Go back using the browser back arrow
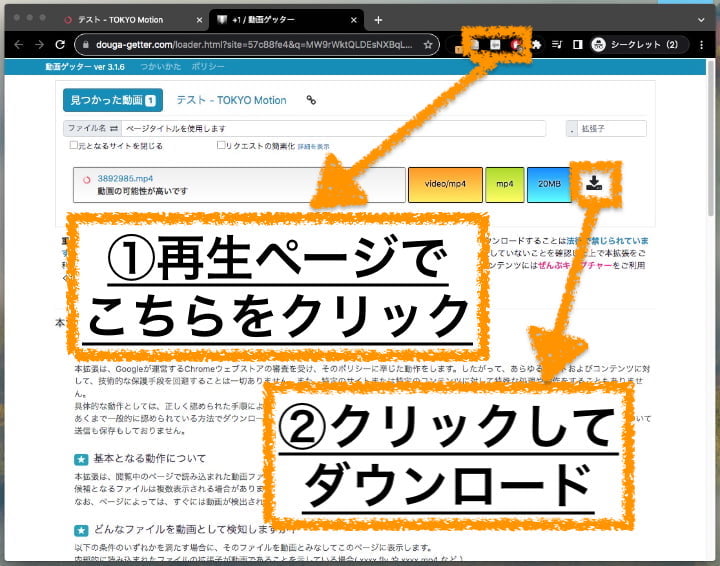The image size is (720, 566). pyautogui.click(x=15, y=45)
